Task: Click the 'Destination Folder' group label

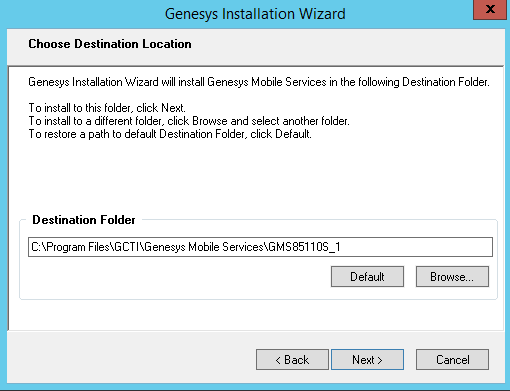Action: click(84, 220)
